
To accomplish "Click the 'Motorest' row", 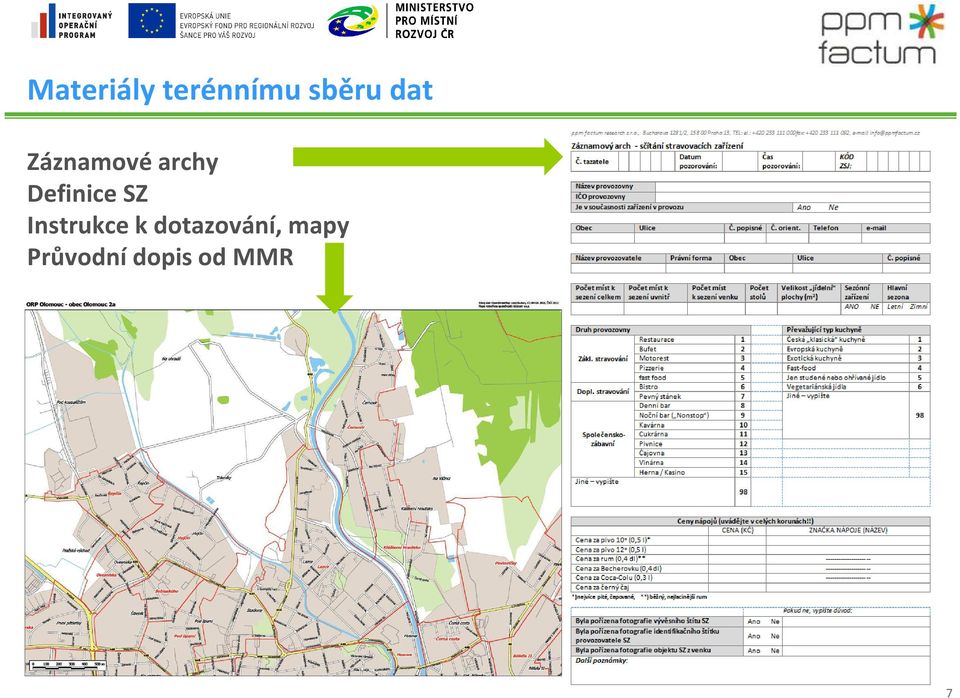I will [x=692, y=358].
